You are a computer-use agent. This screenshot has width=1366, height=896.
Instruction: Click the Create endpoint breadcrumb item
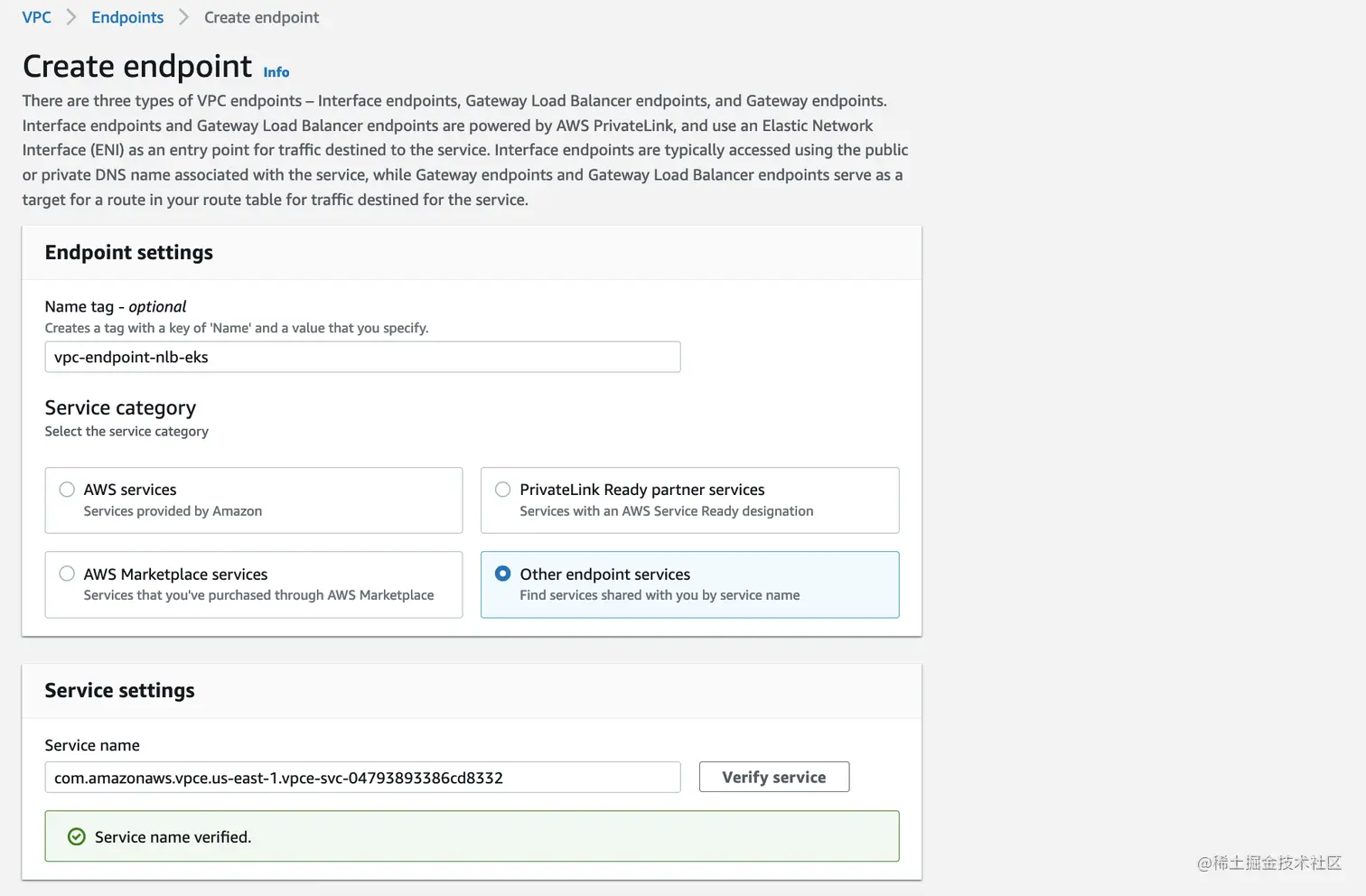pos(261,17)
